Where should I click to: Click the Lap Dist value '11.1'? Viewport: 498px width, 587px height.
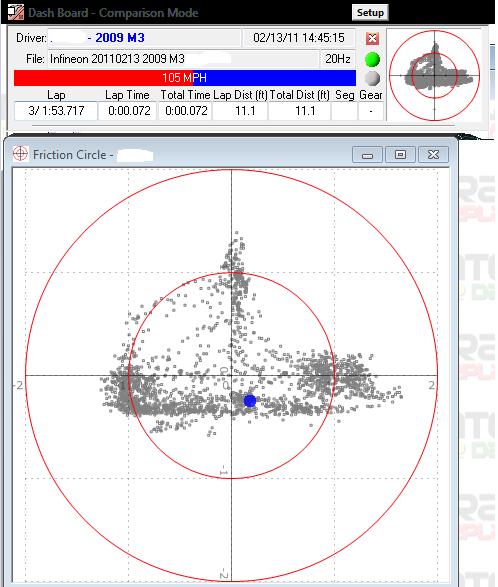click(x=240, y=111)
